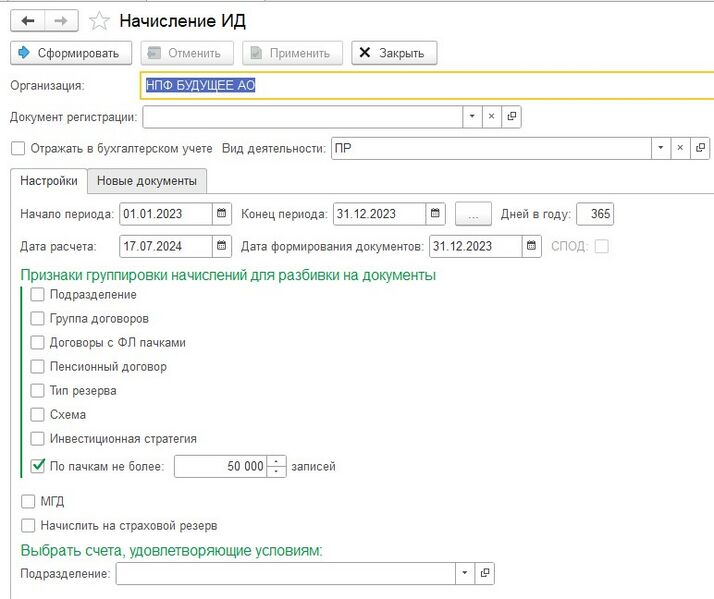Expand the Документ регистрации dropdown
Image resolution: width=714 pixels, height=599 pixels.
tap(471, 117)
